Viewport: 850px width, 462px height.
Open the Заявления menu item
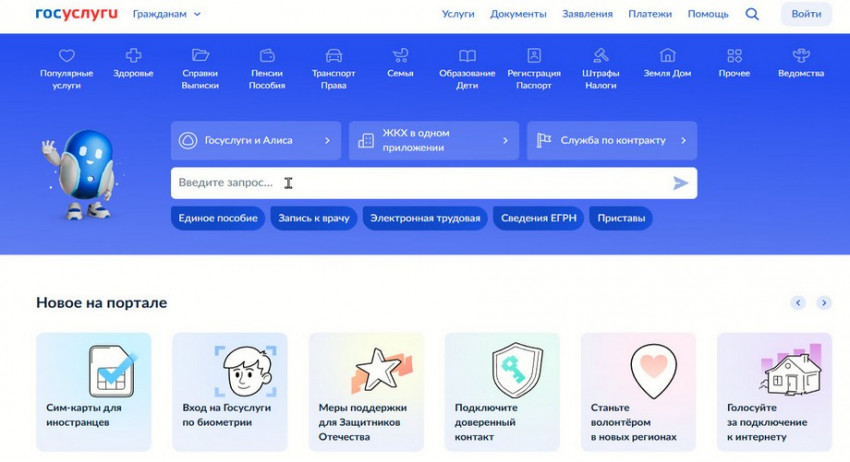[587, 14]
